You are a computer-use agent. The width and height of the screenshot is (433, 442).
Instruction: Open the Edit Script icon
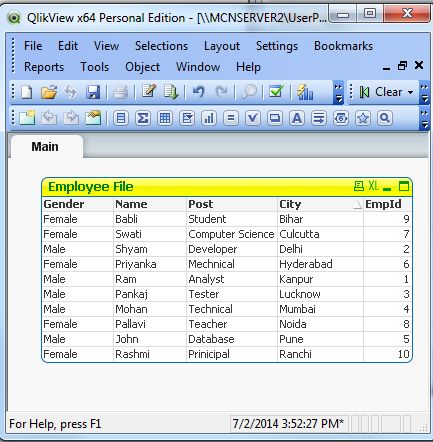(x=149, y=91)
